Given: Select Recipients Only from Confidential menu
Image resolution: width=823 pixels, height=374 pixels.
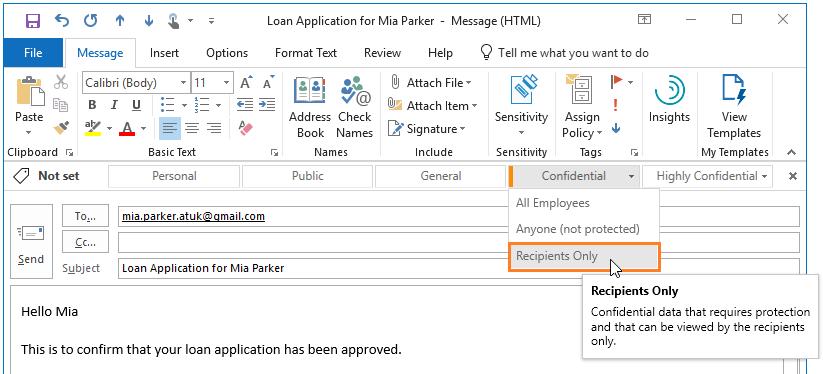Looking at the screenshot, I should pyautogui.click(x=584, y=257).
